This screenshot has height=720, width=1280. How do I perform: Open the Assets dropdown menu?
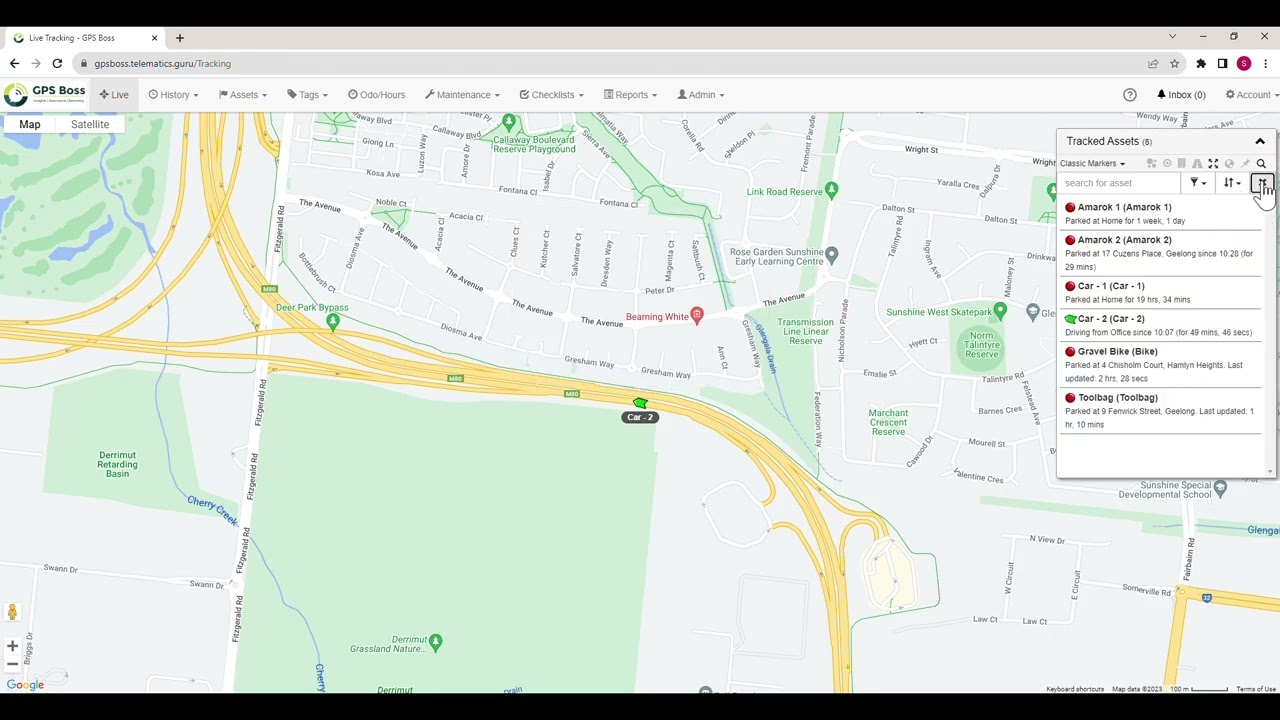[x=243, y=95]
